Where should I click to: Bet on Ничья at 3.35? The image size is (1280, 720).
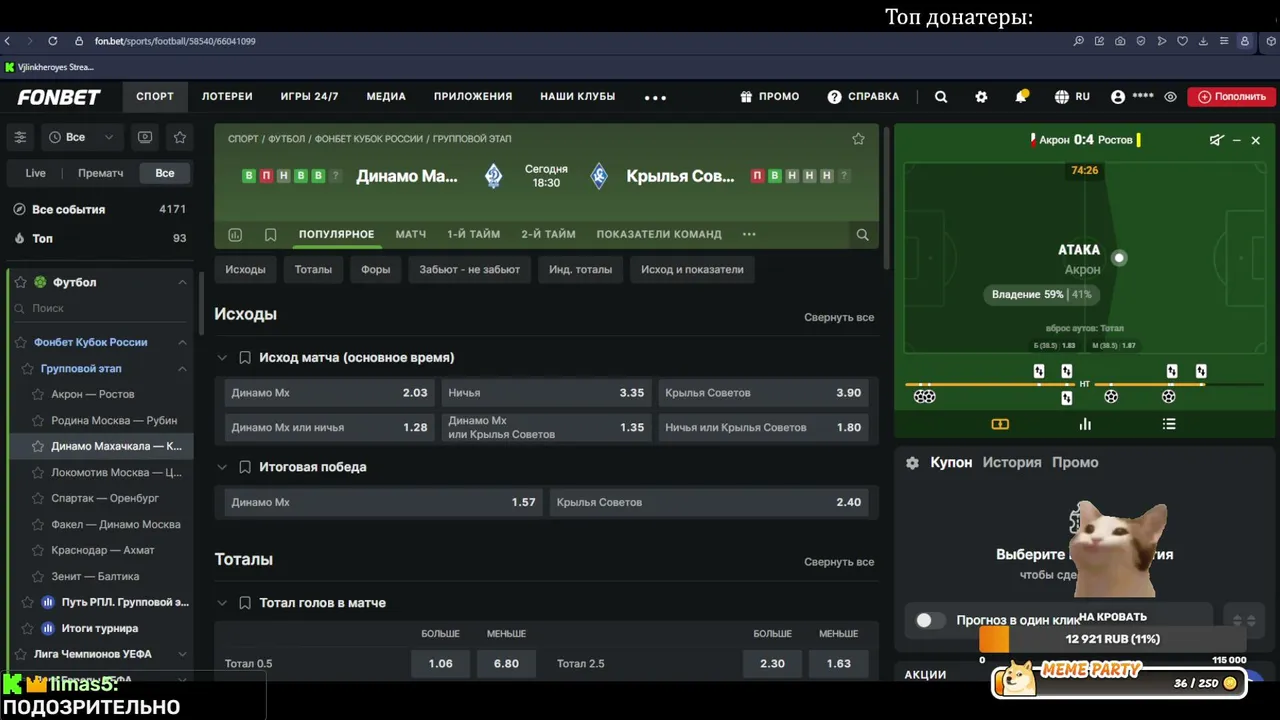(546, 393)
